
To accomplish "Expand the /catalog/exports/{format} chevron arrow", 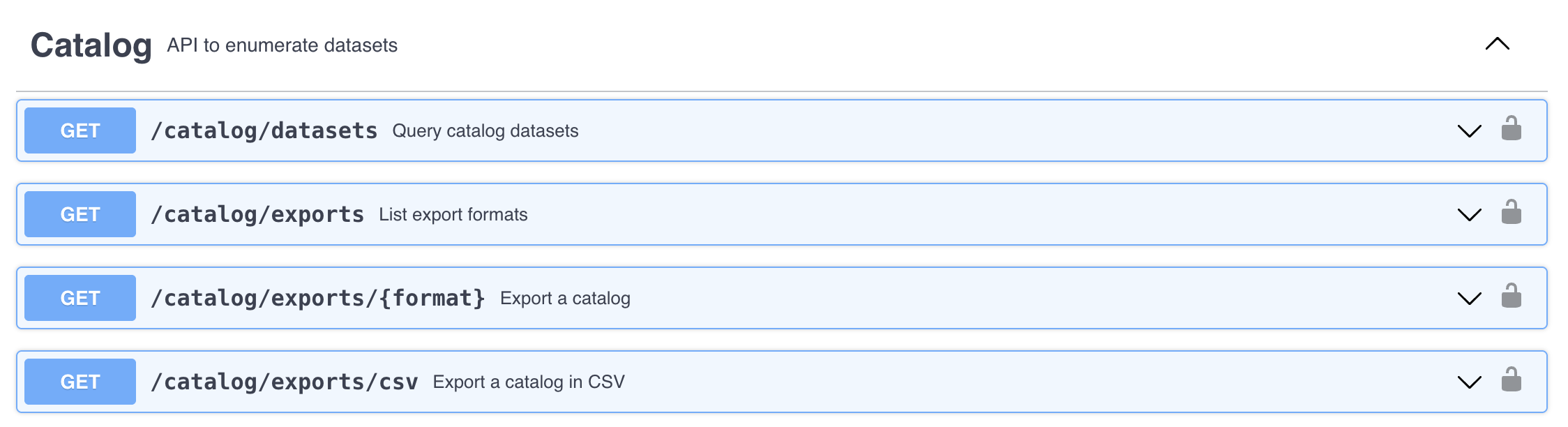I will (x=1469, y=299).
